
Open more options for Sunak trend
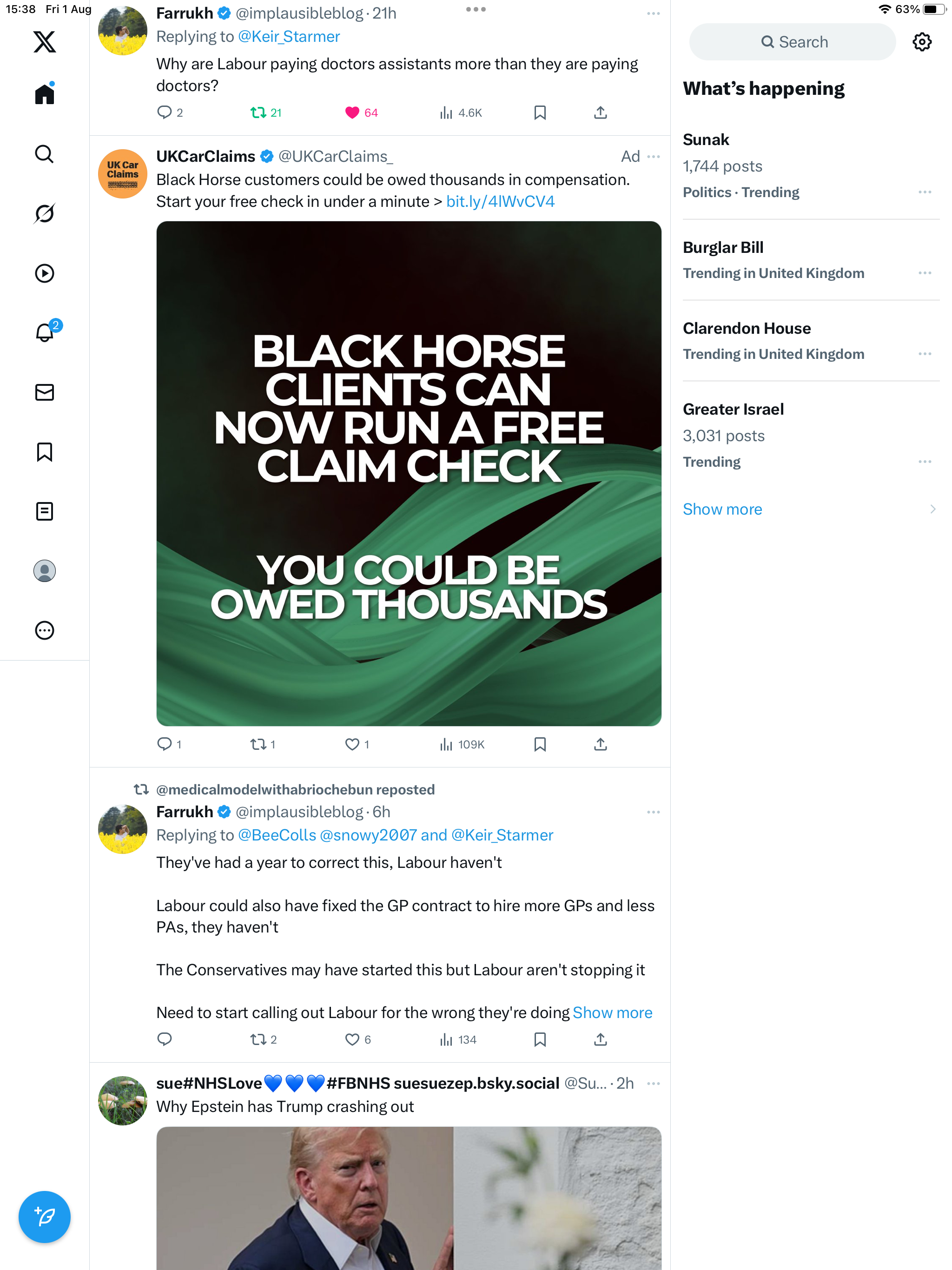[x=925, y=192]
